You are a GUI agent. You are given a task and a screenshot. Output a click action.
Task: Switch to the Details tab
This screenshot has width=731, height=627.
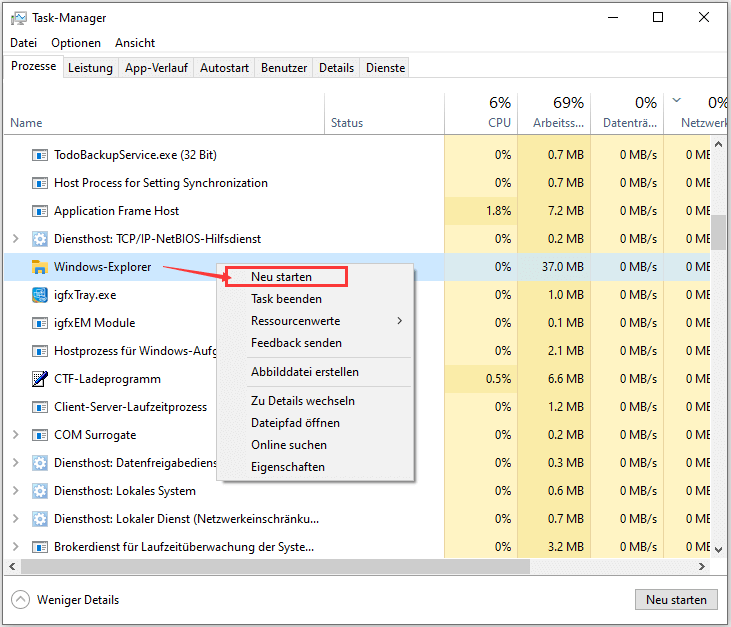tap(336, 68)
